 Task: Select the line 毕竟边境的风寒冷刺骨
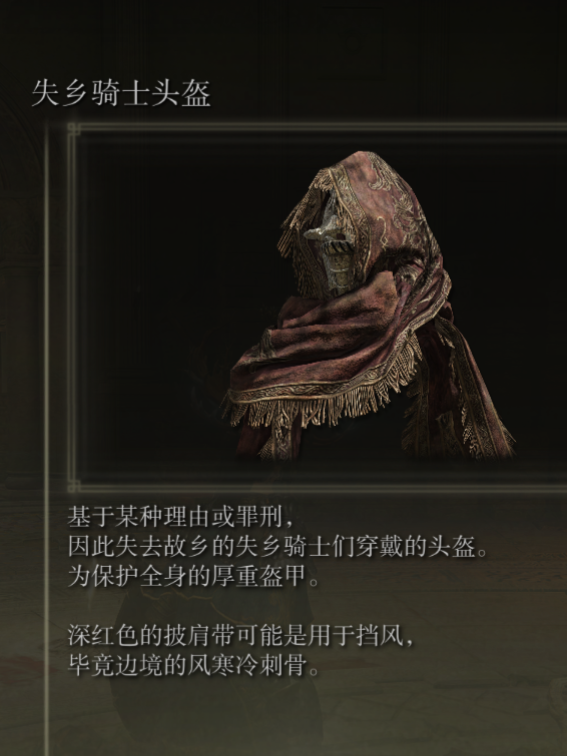click(193, 665)
